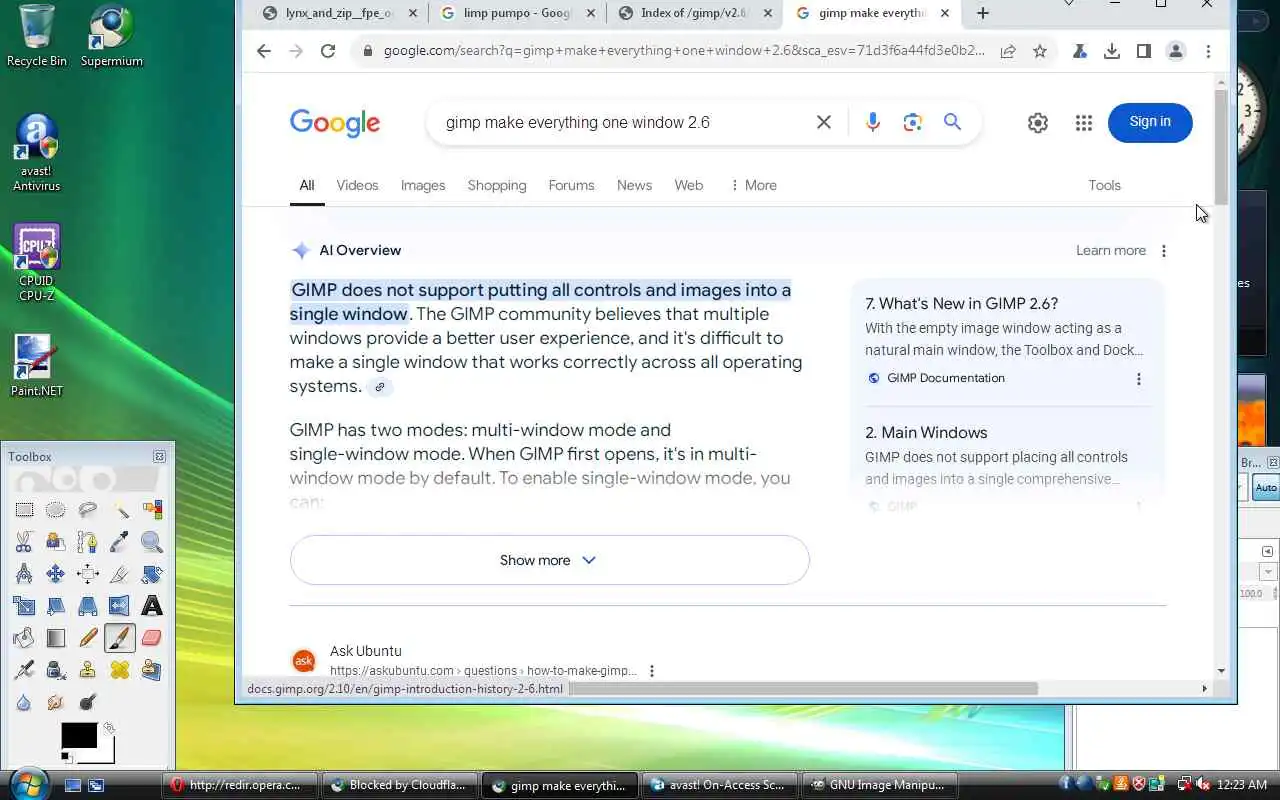
Task: Open the Ask Ubuntu search result
Action: 366,651
